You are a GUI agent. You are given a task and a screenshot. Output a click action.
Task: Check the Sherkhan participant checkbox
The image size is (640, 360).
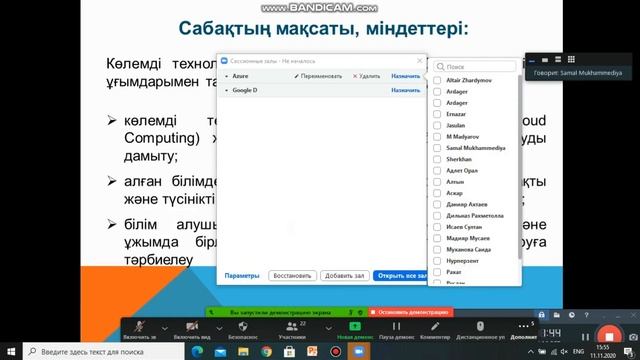click(437, 159)
